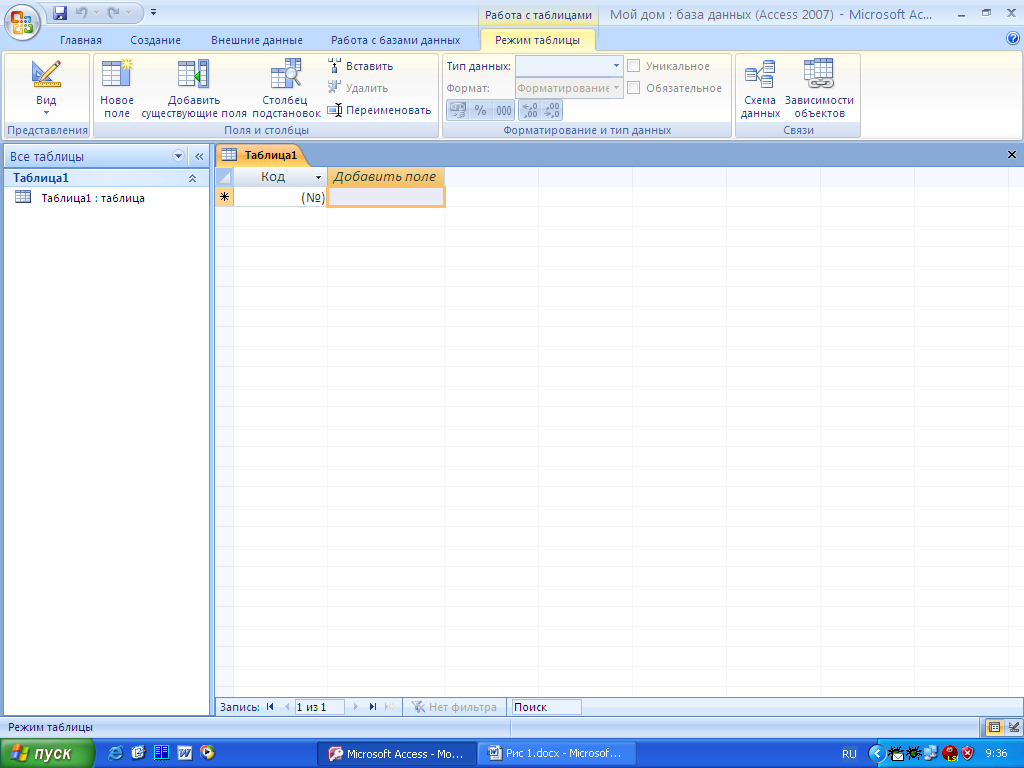The image size is (1024, 768).
Task: Launch Internet Explorer from Quick Launch
Action: [115, 753]
